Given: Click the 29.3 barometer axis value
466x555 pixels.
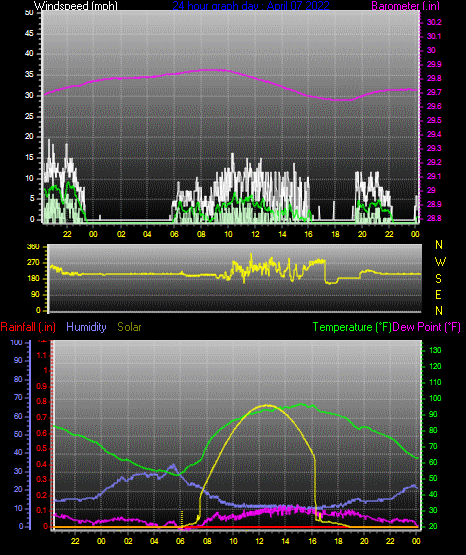Looking at the screenshot, I should click(434, 148).
